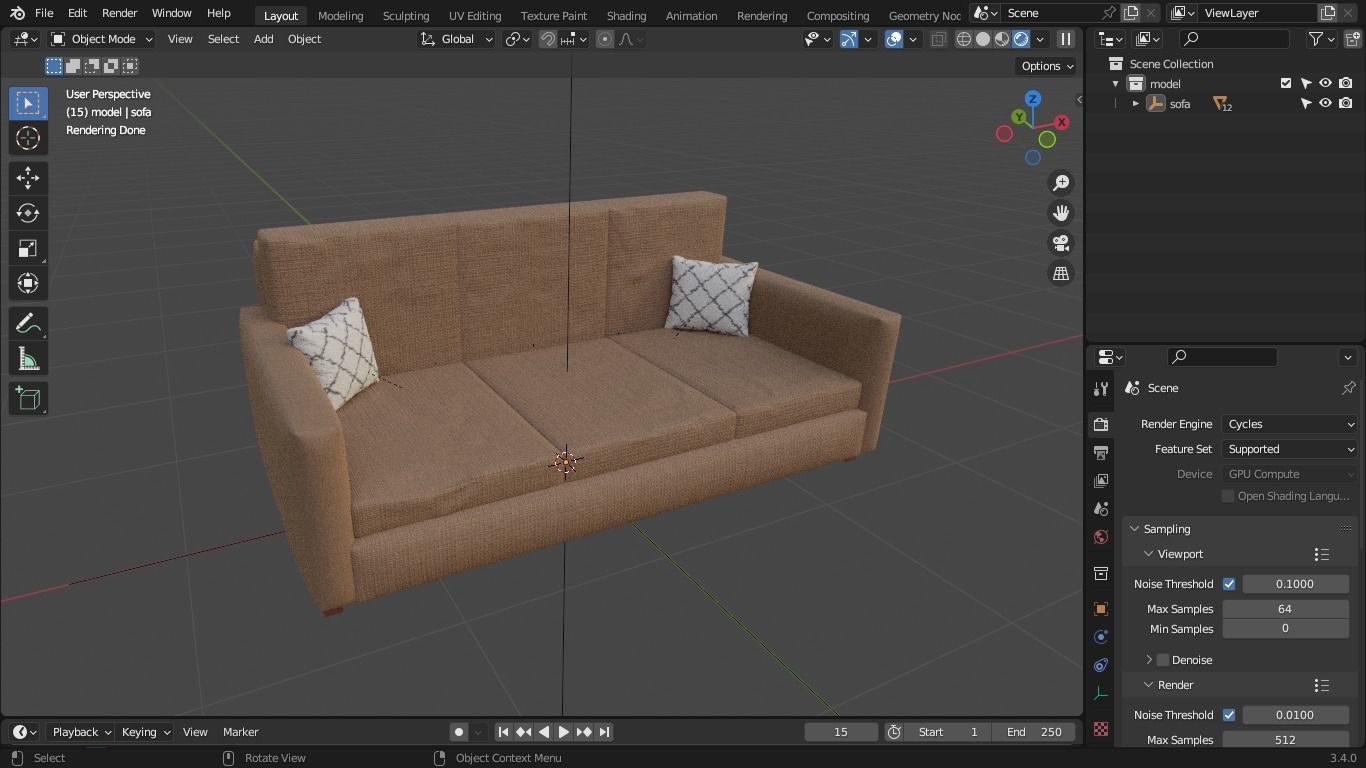Expand the Denoise subpanel
This screenshot has width=1366, height=768.
click(x=1149, y=660)
